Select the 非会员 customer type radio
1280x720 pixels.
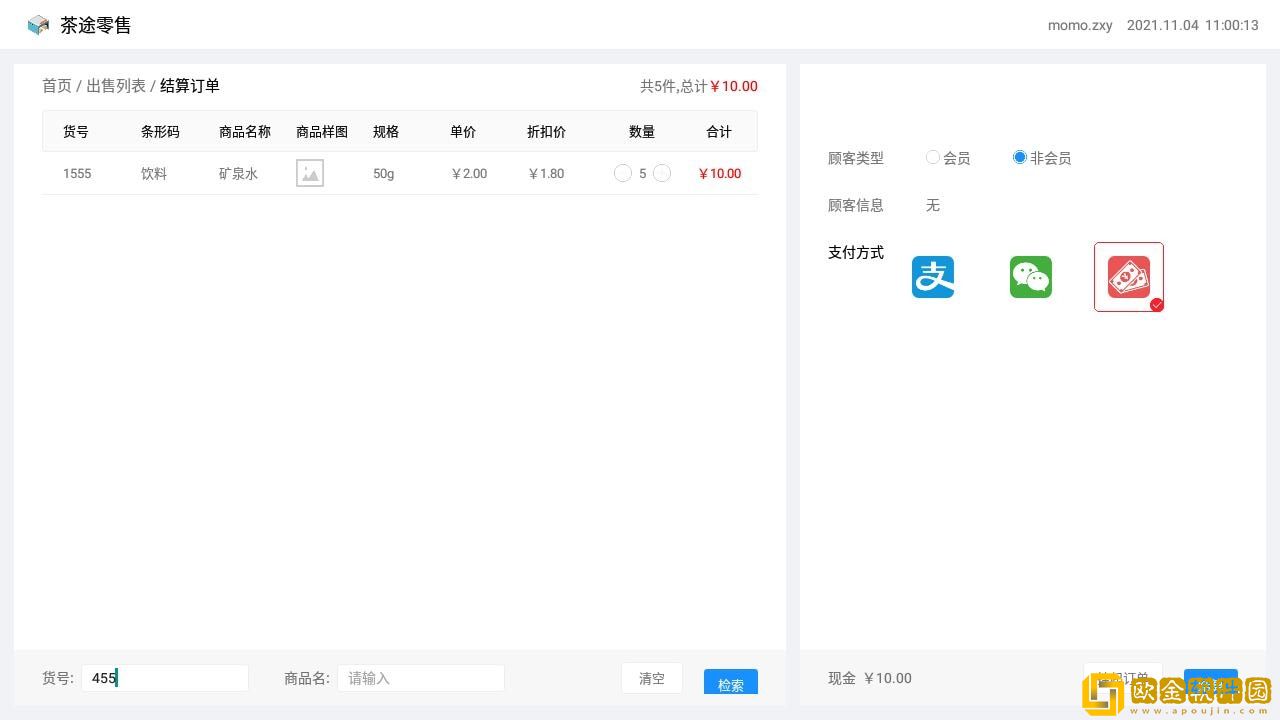coord(1020,157)
